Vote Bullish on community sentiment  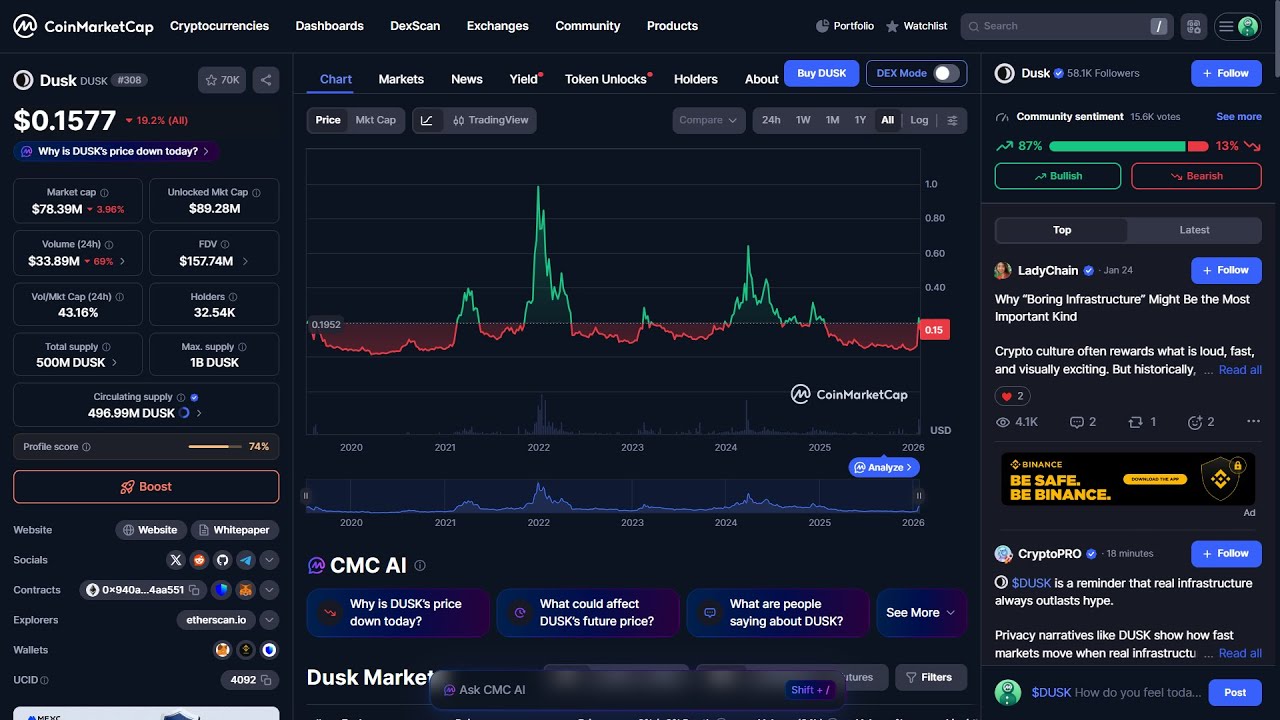tap(1058, 176)
